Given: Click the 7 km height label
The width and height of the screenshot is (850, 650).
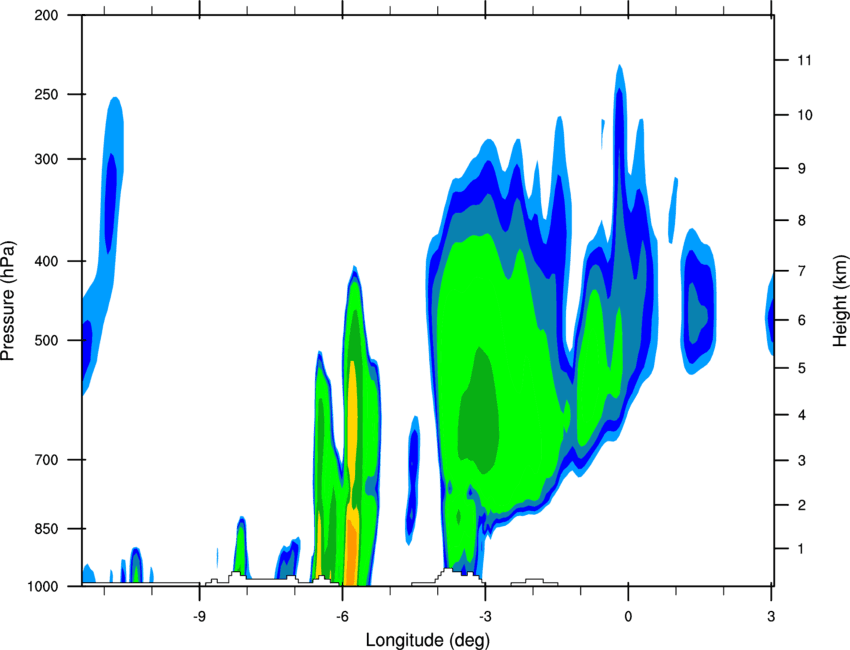Looking at the screenshot, I should pos(802,270).
